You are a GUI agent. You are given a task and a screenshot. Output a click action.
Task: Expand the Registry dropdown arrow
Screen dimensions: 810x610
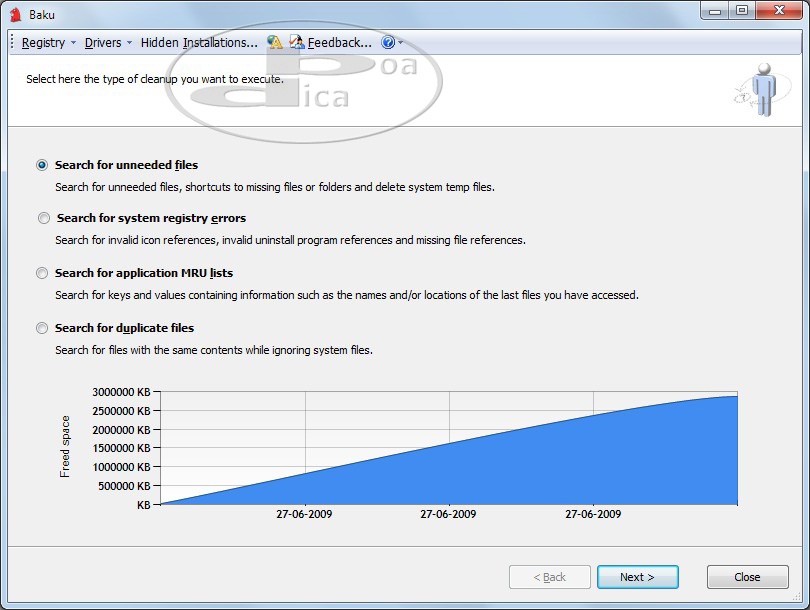pyautogui.click(x=74, y=43)
